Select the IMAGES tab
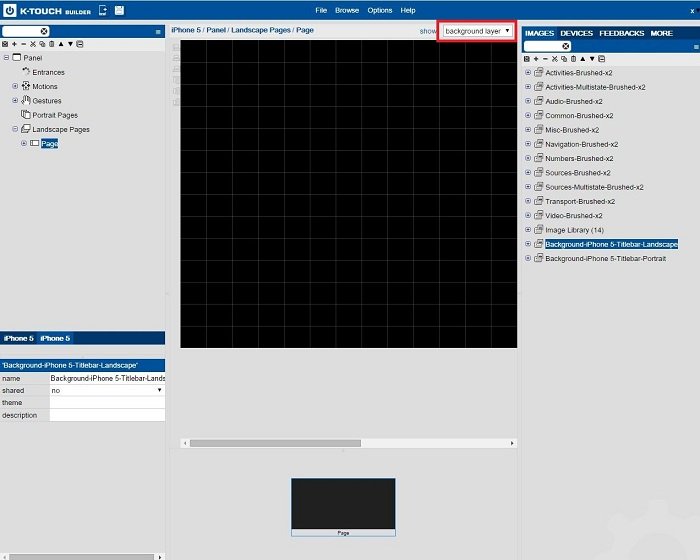Viewport: 700px width, 560px height. [x=539, y=33]
